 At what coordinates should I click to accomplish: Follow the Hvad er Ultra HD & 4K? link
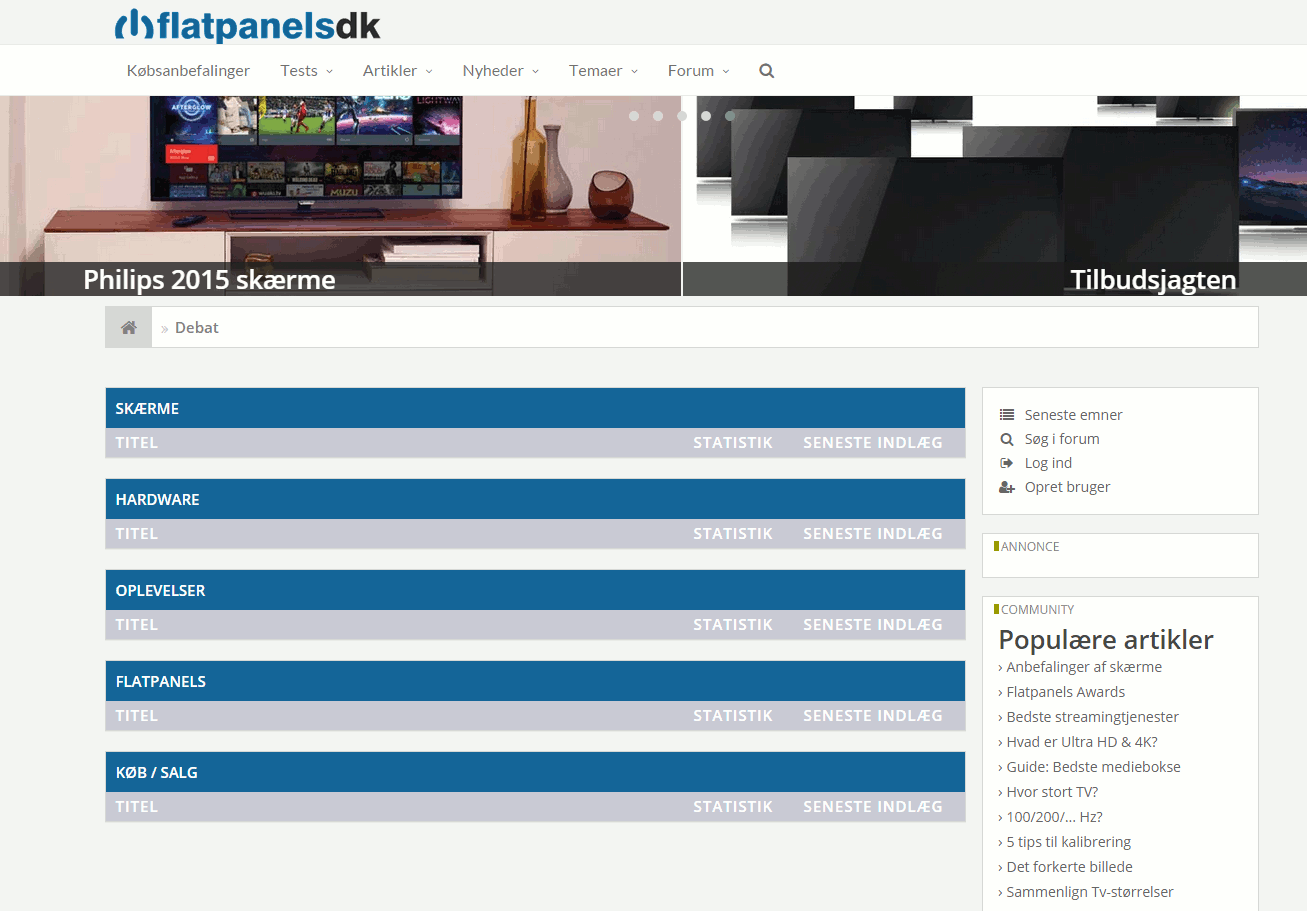click(1081, 742)
